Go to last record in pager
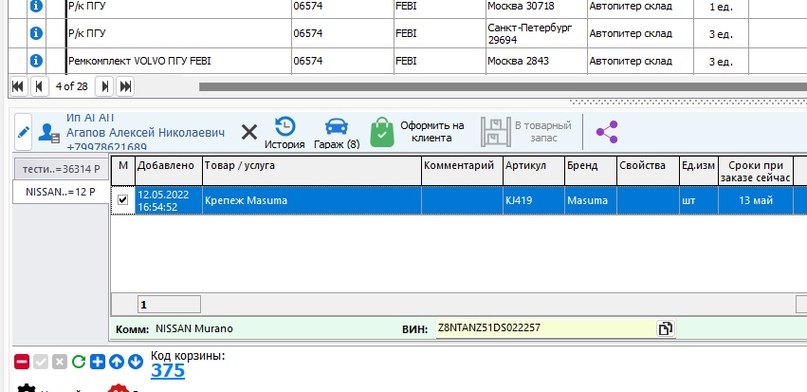The height and width of the screenshot is (392, 807). coord(125,86)
